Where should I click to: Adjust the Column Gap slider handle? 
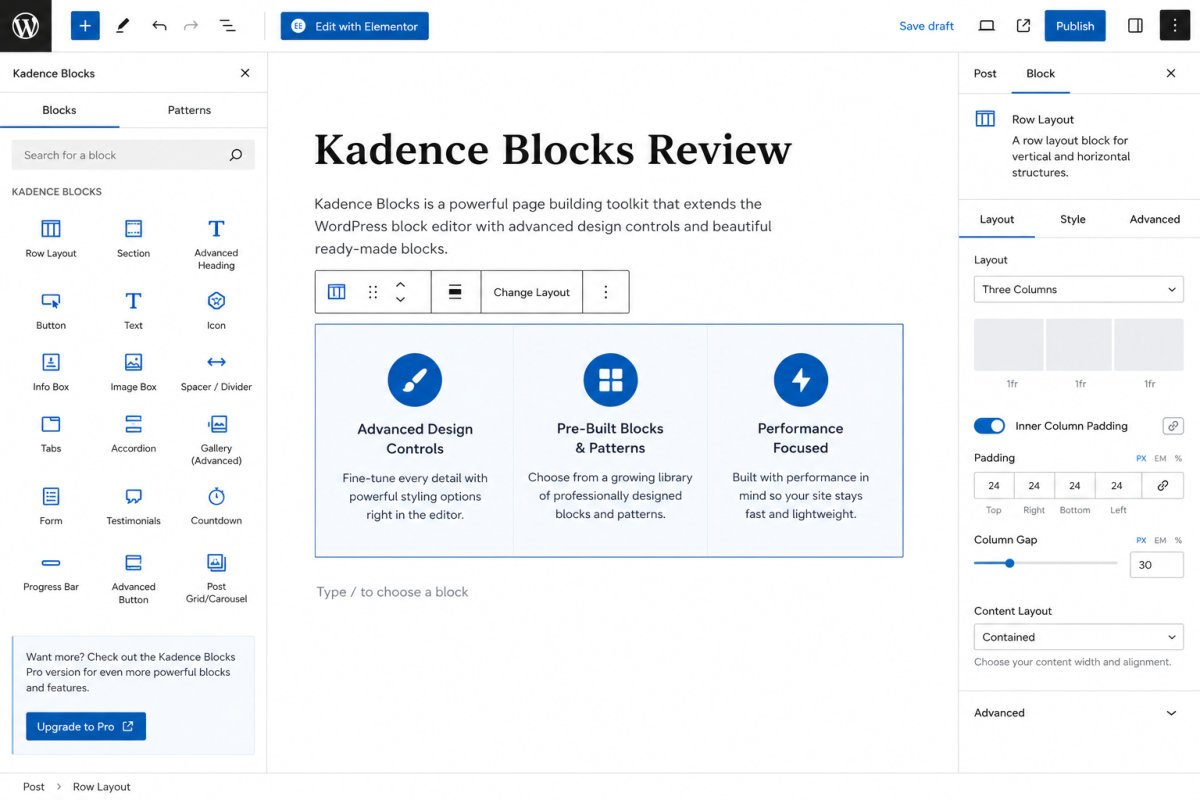[1010, 563]
